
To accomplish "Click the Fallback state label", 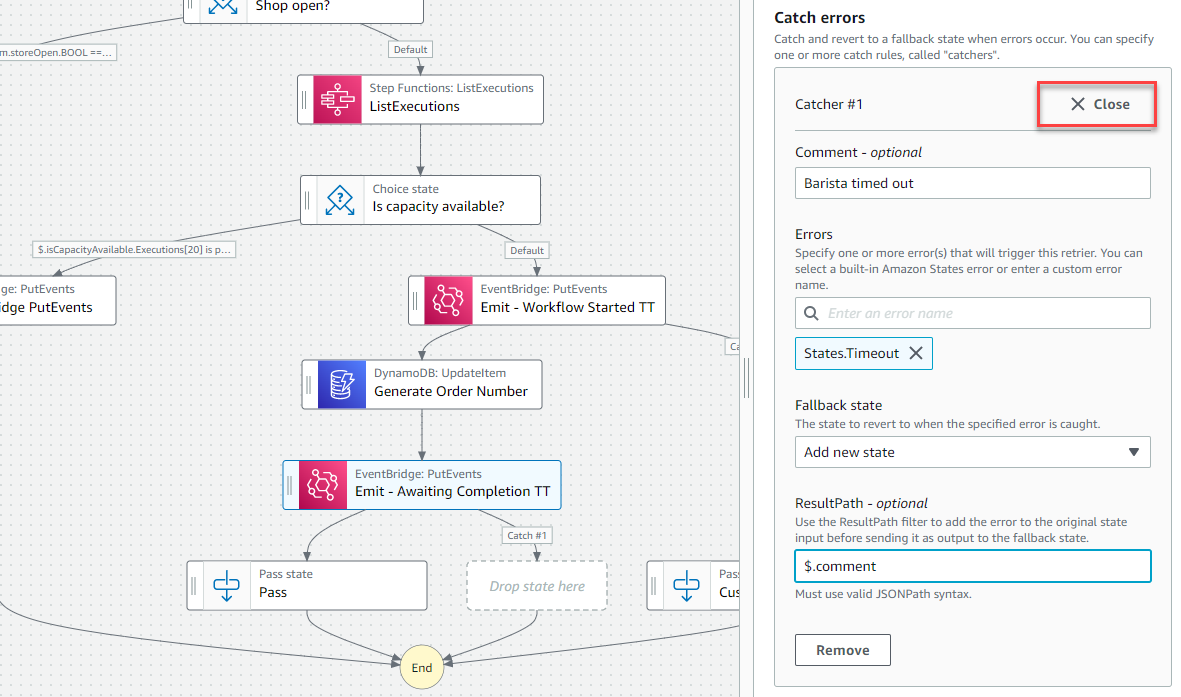I will click(x=838, y=405).
